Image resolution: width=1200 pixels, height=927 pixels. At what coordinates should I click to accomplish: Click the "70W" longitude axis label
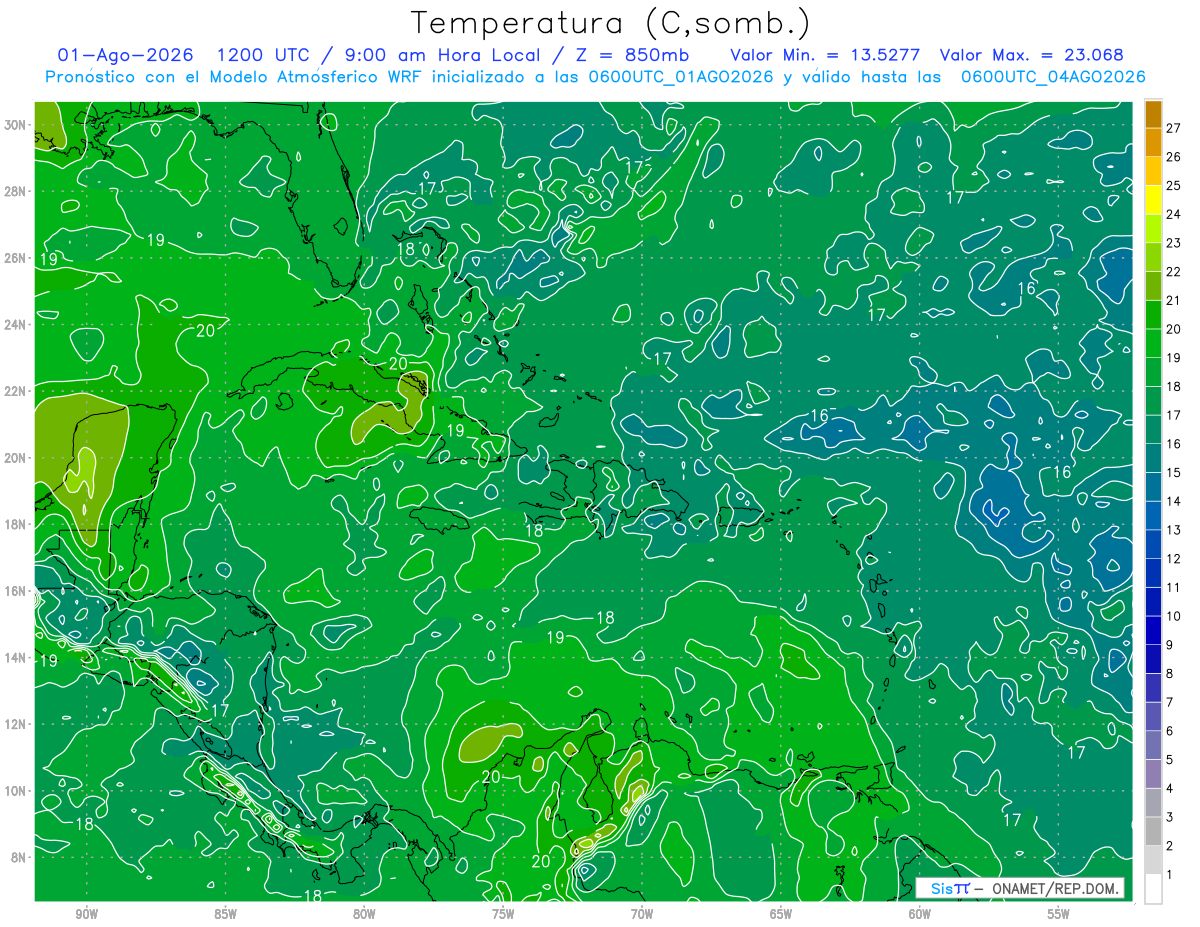tap(642, 914)
